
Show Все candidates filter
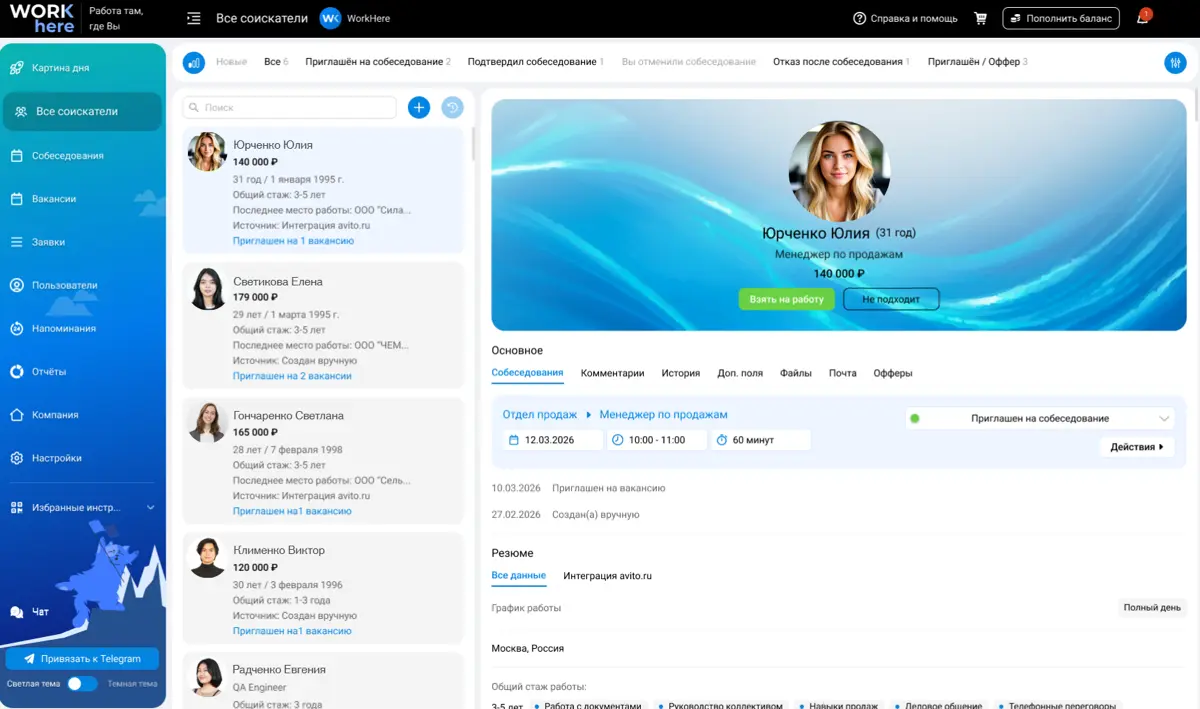[276, 62]
